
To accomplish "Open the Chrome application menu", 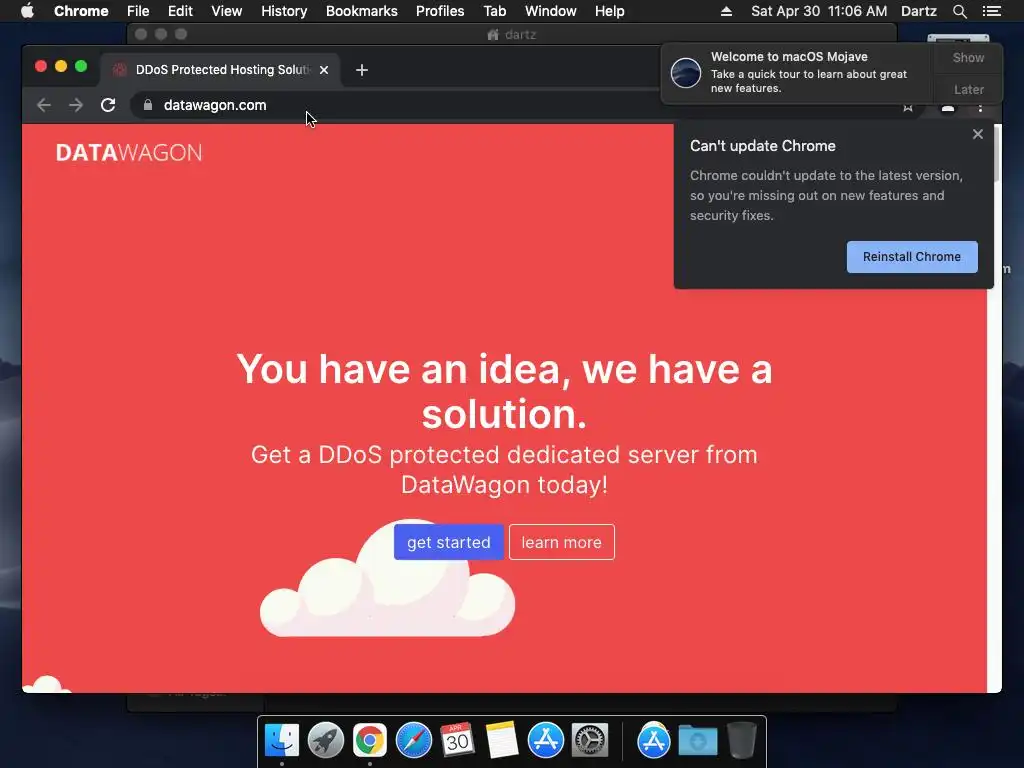I will [81, 11].
